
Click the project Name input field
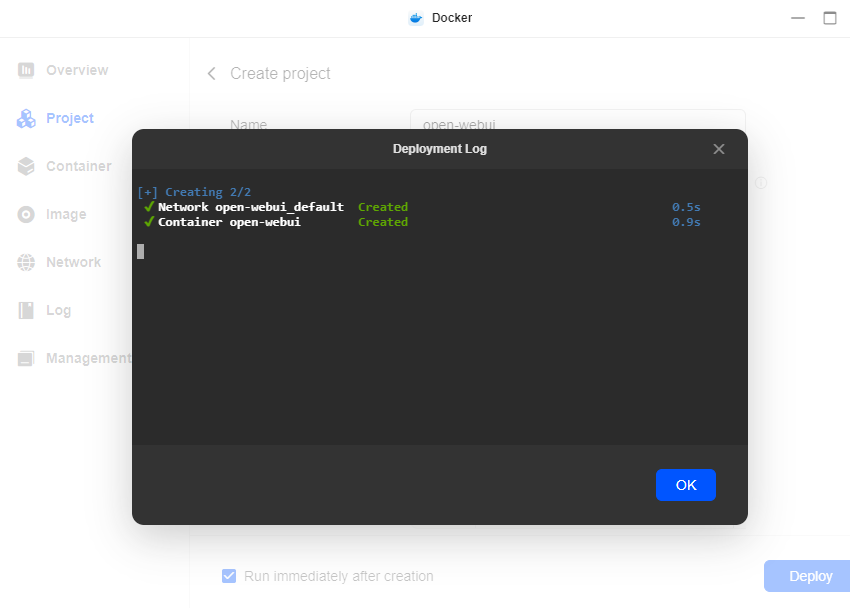pos(577,118)
